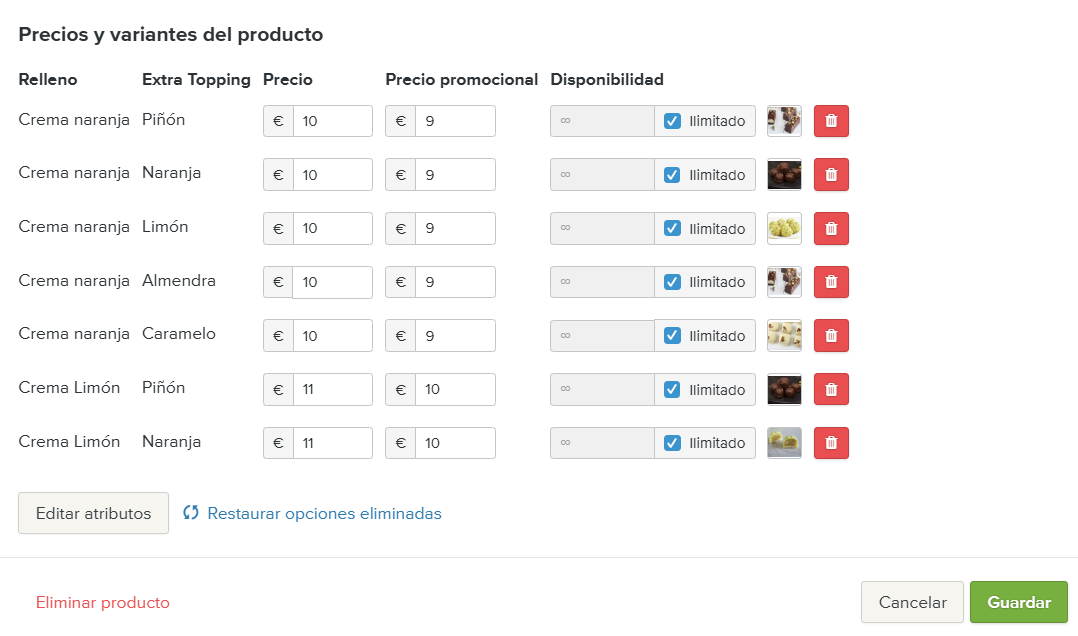Toggle Ilimitado checkbox for Crema naranja Almendra
This screenshot has width=1078, height=636.
pyautogui.click(x=673, y=282)
